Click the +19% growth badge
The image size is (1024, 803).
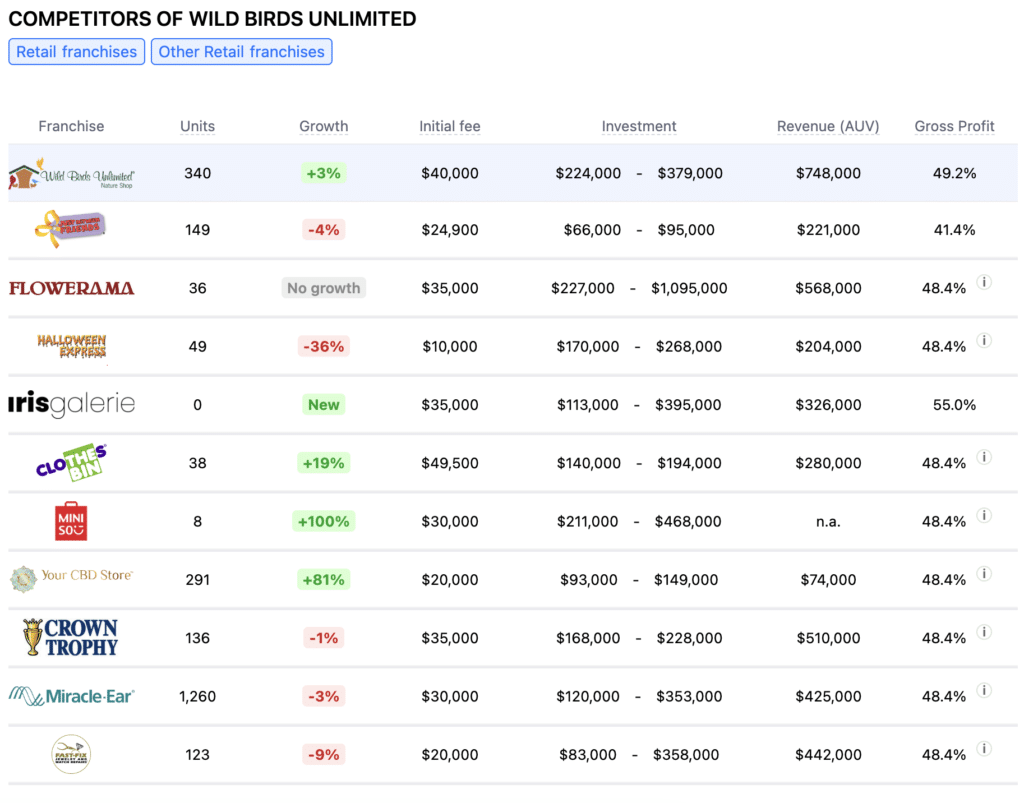click(323, 463)
